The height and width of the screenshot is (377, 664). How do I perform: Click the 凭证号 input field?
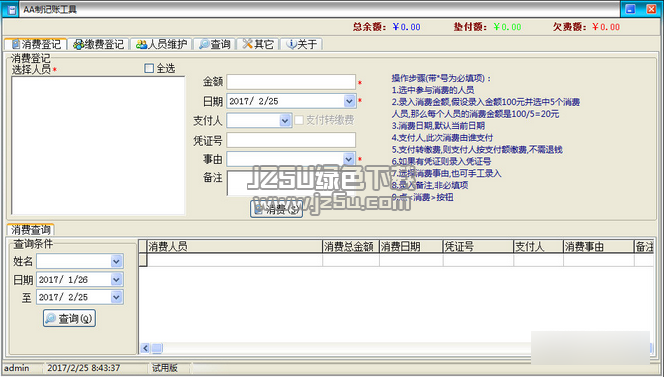[291, 140]
